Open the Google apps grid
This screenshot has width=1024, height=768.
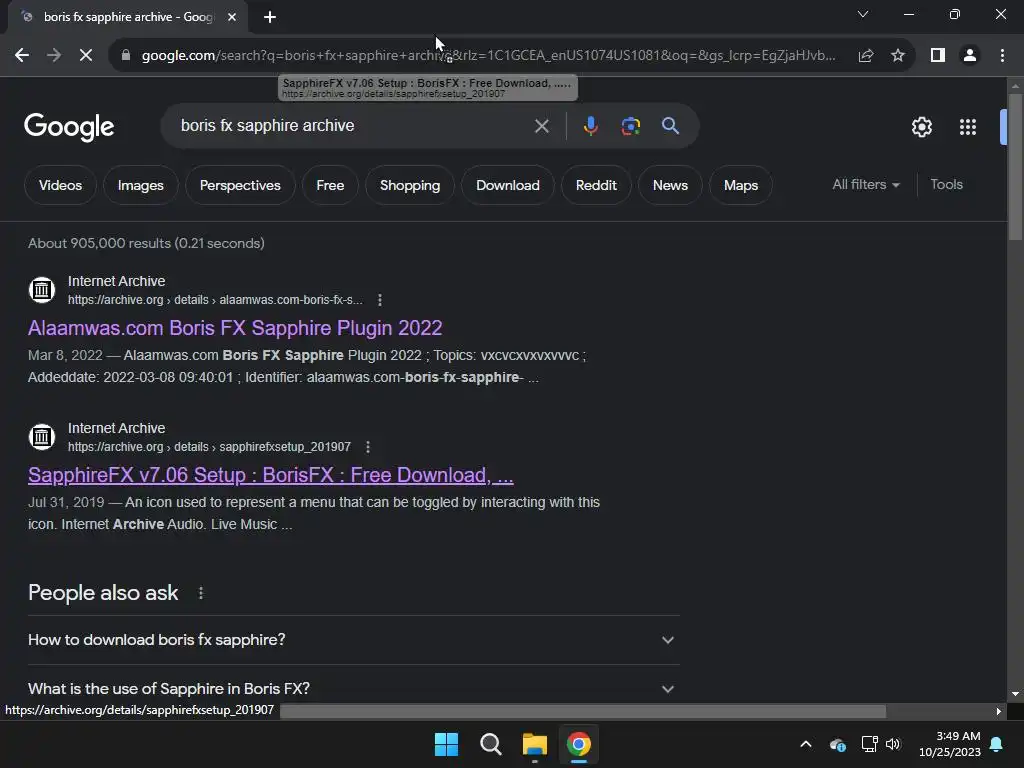[968, 127]
